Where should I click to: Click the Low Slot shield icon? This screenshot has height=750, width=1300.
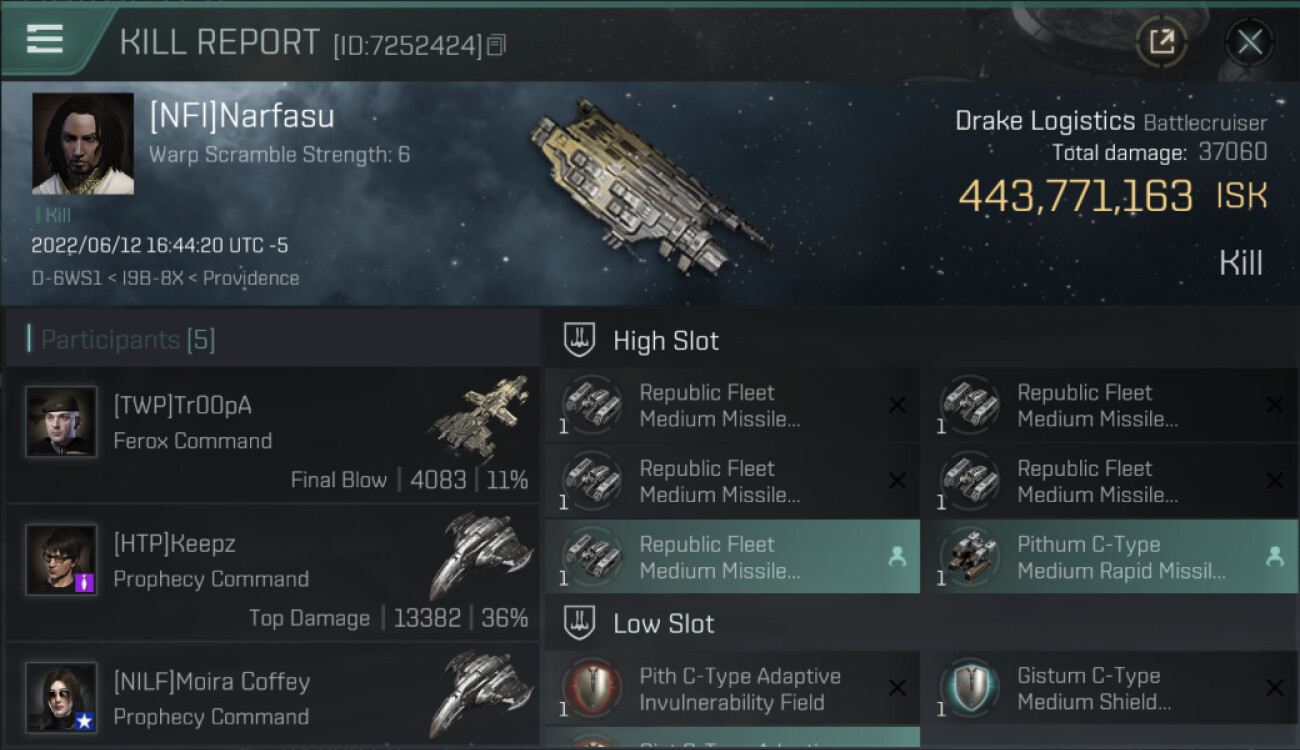coord(580,624)
